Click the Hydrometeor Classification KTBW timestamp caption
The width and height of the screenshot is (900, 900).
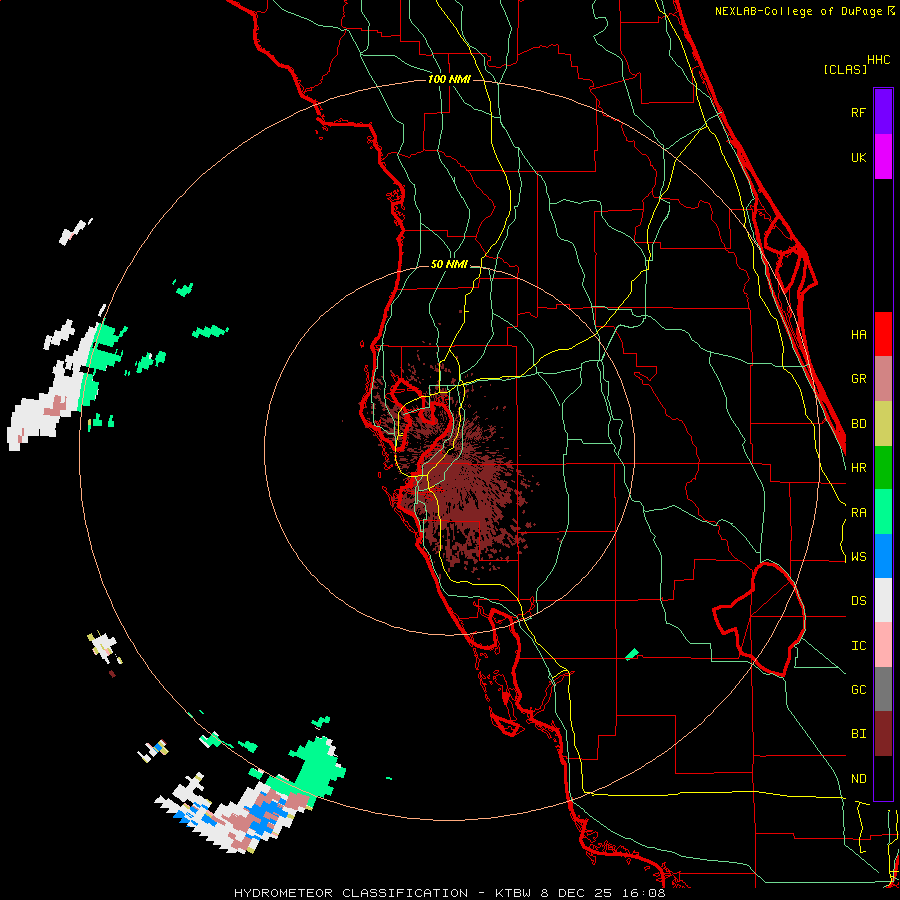(449, 893)
